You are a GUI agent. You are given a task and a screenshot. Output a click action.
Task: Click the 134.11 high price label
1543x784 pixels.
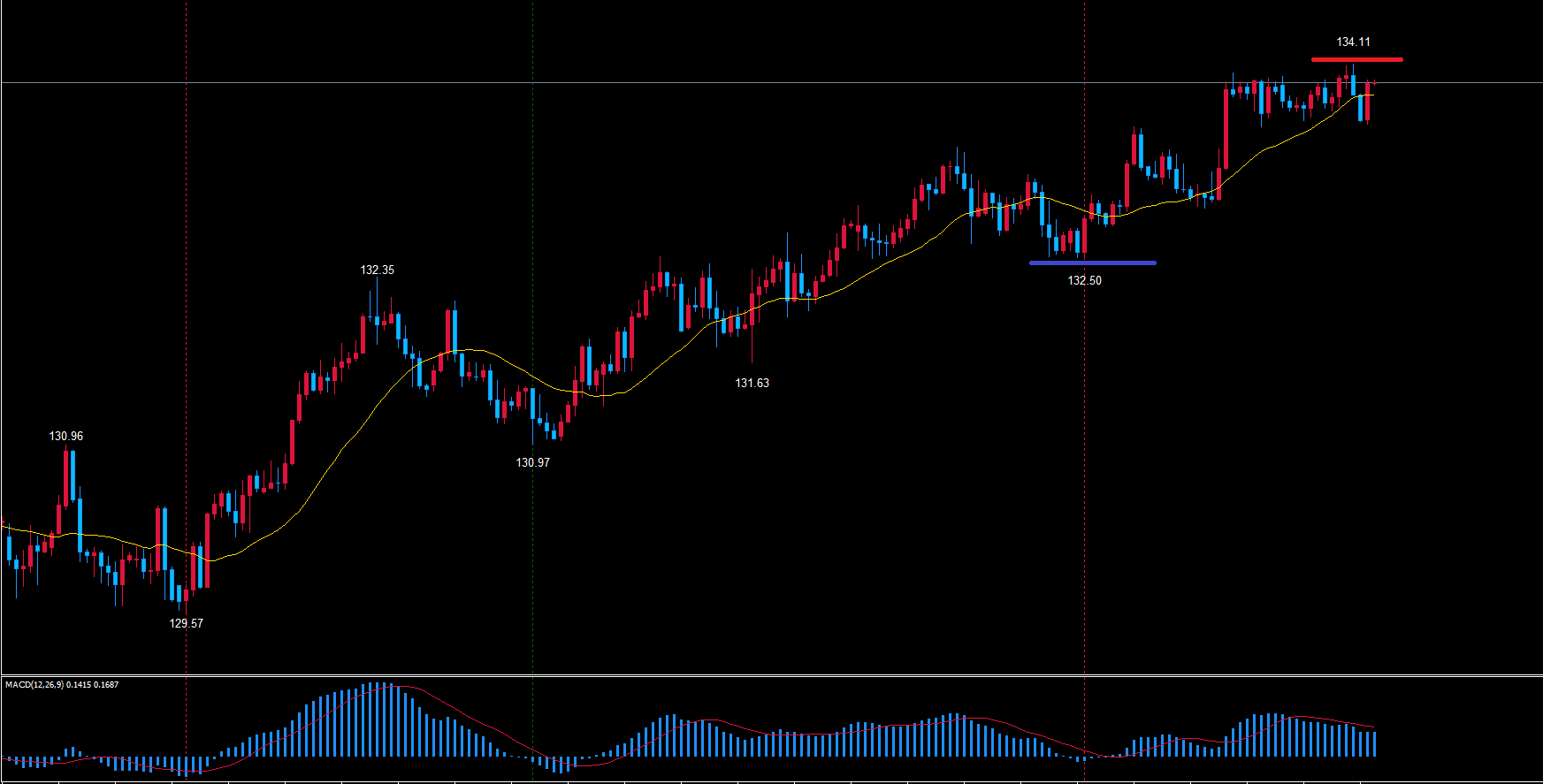tap(1353, 42)
